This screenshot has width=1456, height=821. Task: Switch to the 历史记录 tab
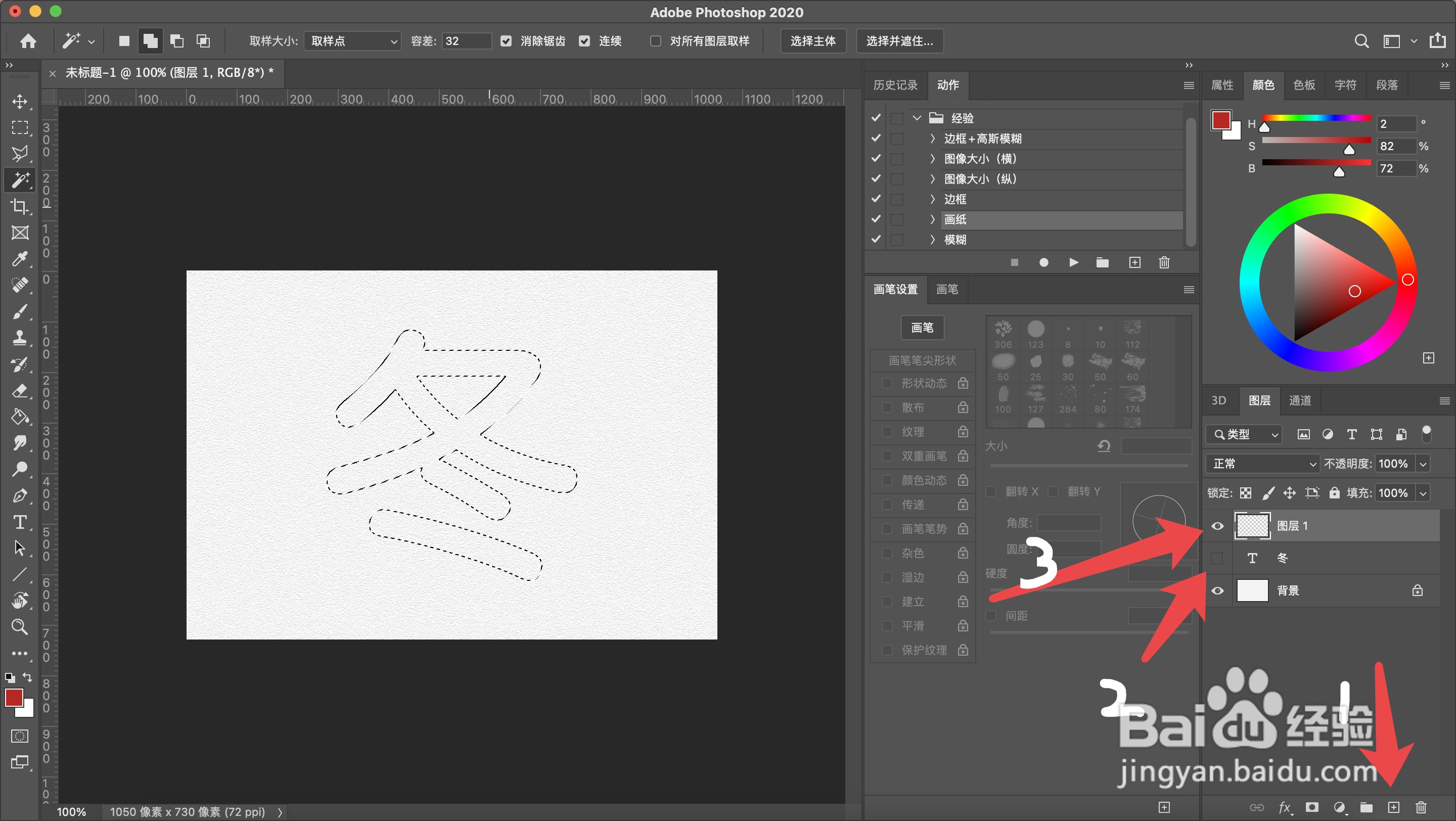point(895,85)
